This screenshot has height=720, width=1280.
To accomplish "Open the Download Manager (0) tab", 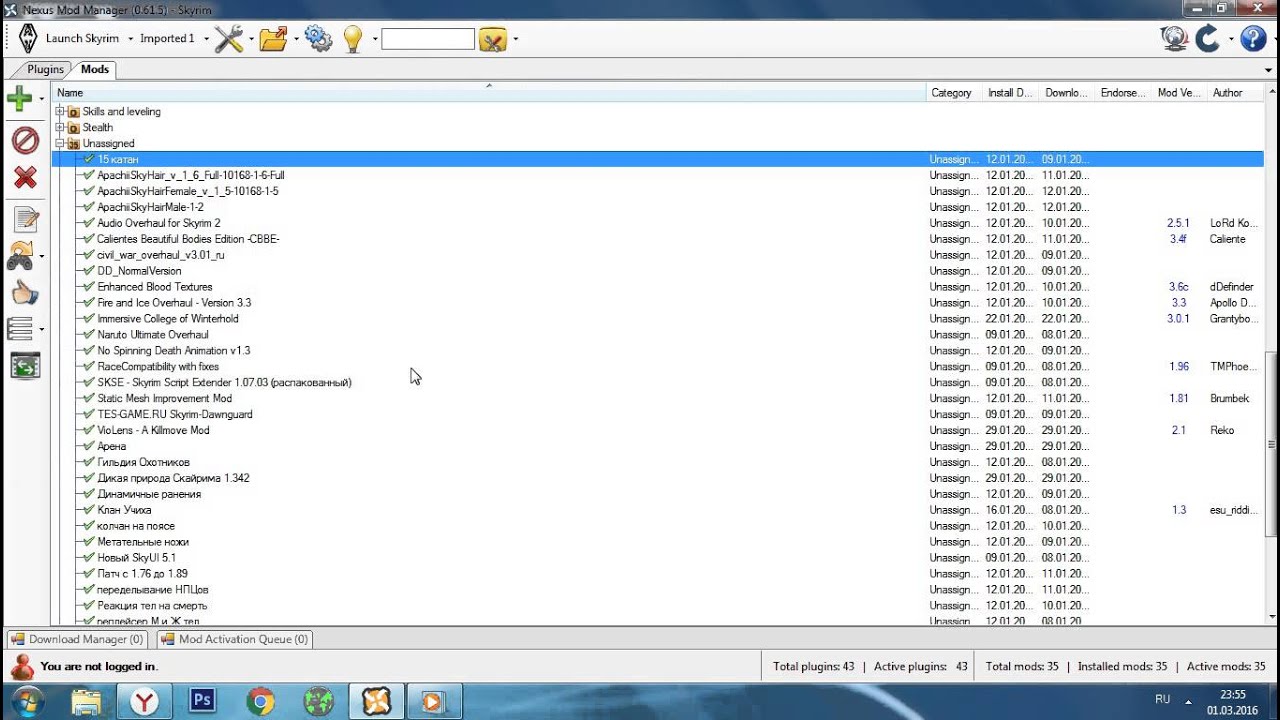I will pyautogui.click(x=77, y=639).
